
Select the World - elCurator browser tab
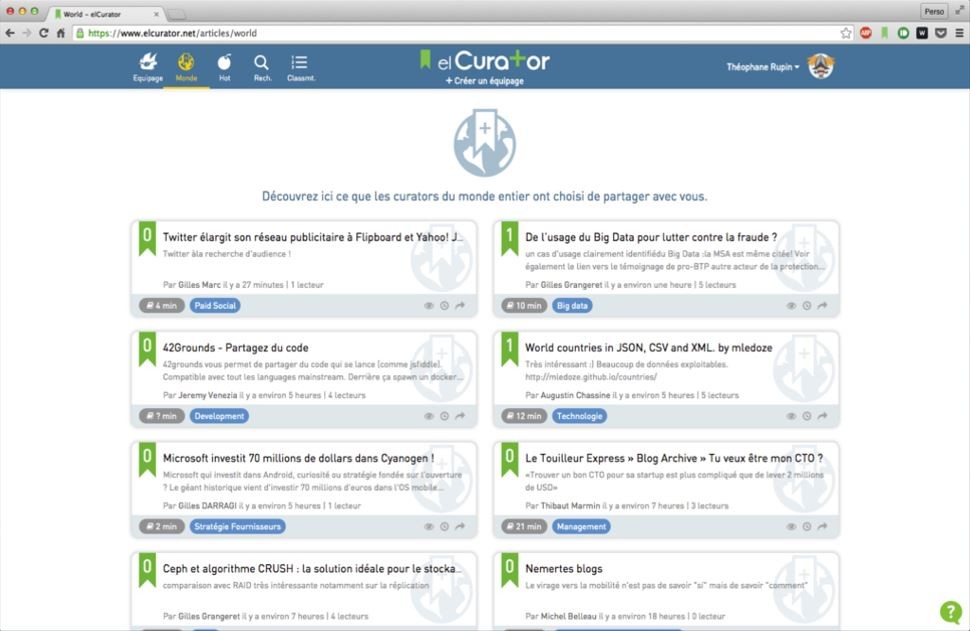105,14
